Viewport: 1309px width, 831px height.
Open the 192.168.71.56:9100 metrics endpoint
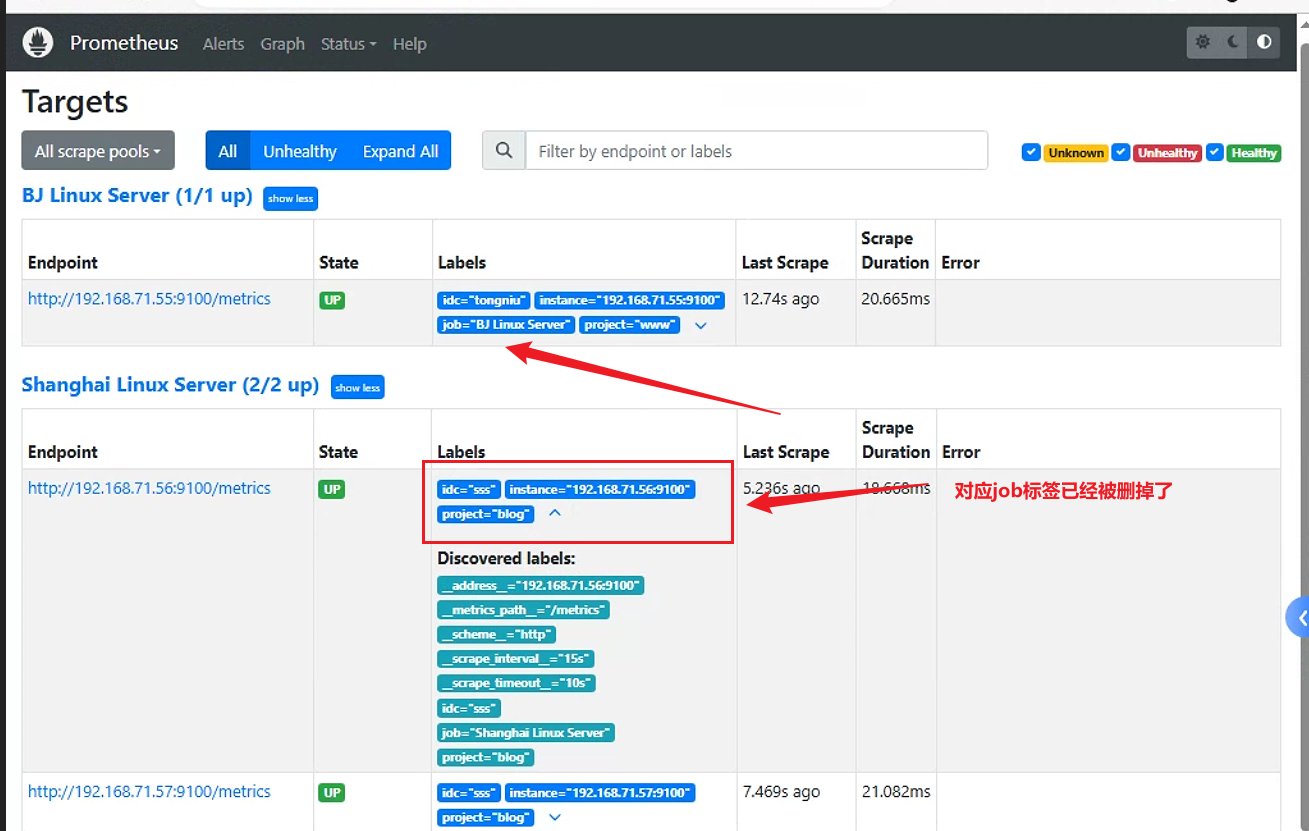(149, 488)
